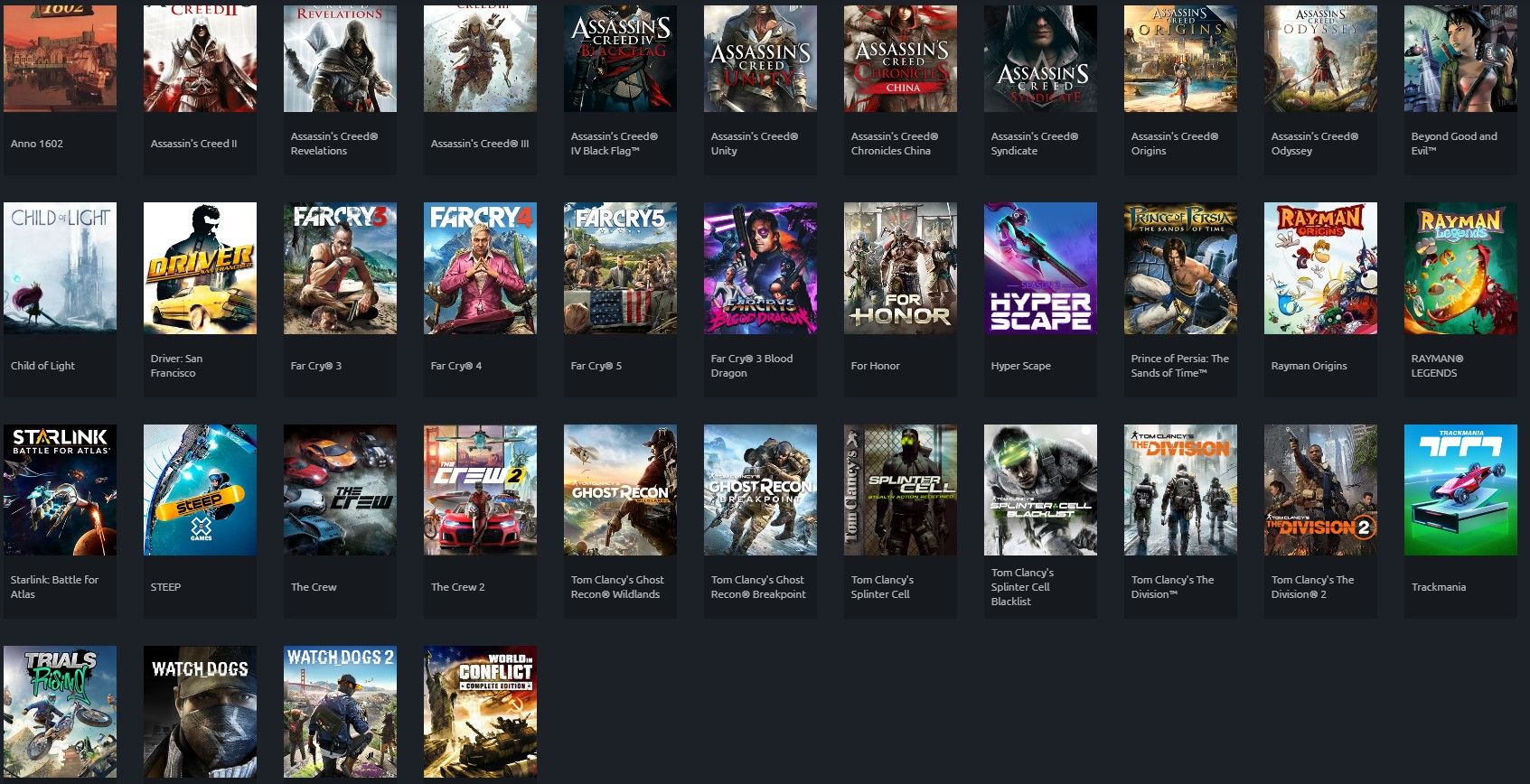Select the original Splinter Cell cover art
The image size is (1530, 784).
tap(900, 490)
